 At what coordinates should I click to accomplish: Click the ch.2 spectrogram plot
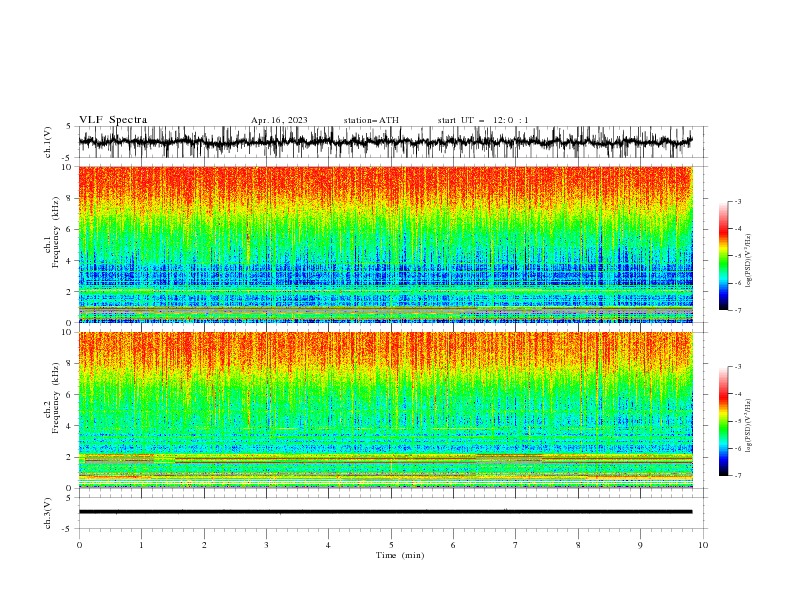(385, 410)
